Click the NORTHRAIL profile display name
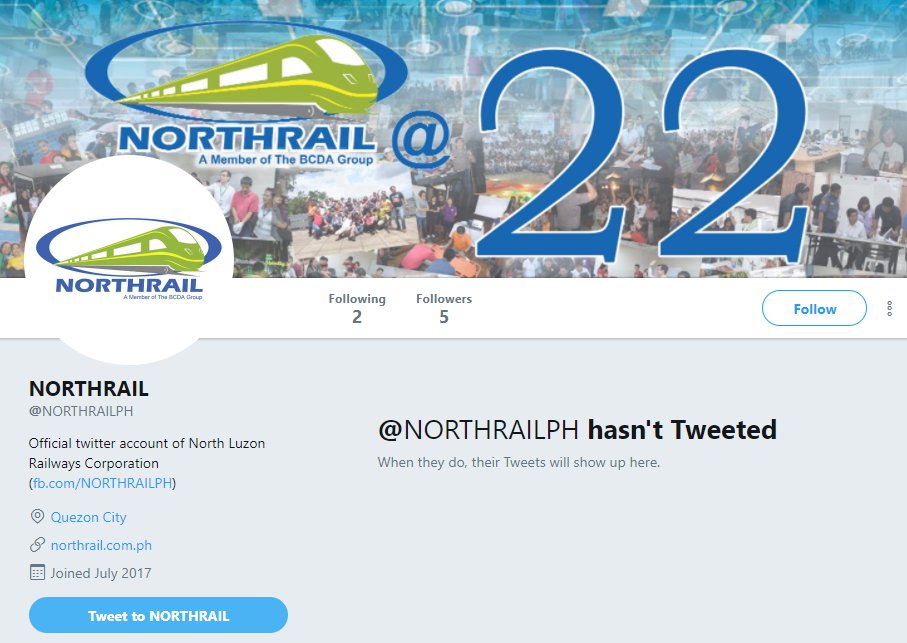 pyautogui.click(x=89, y=389)
